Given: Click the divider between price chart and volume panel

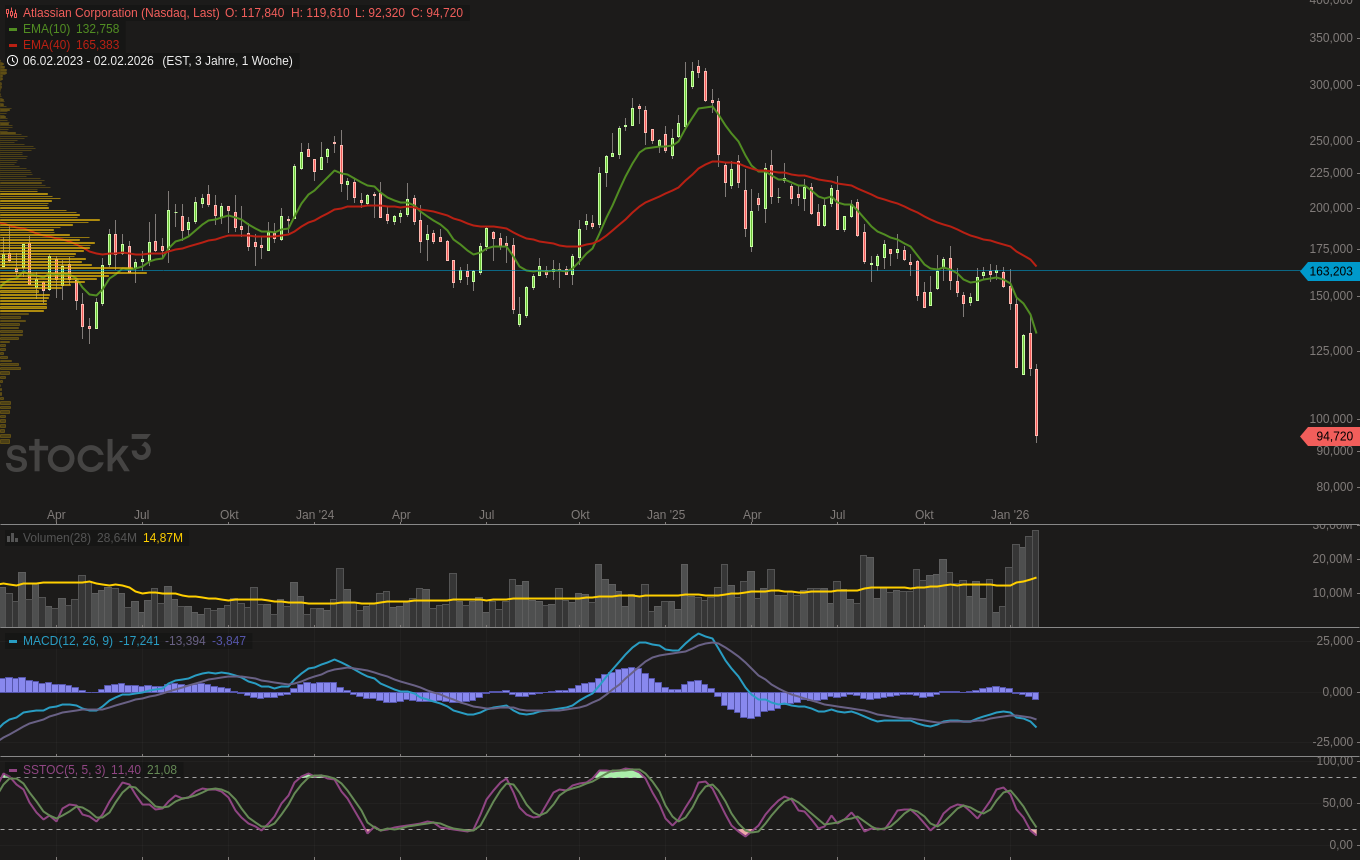Looking at the screenshot, I should click(680, 524).
